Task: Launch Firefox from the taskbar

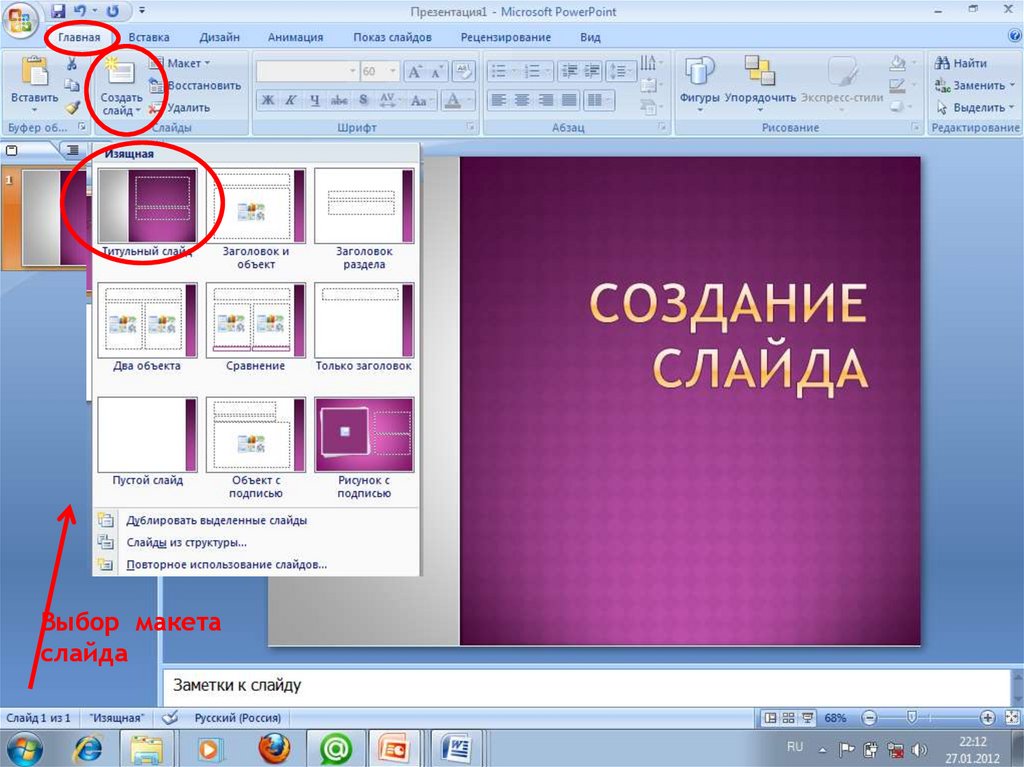Action: point(273,747)
